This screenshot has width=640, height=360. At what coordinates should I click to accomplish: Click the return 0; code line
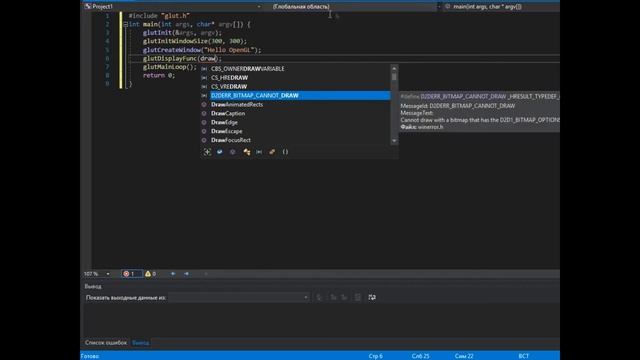(159, 76)
